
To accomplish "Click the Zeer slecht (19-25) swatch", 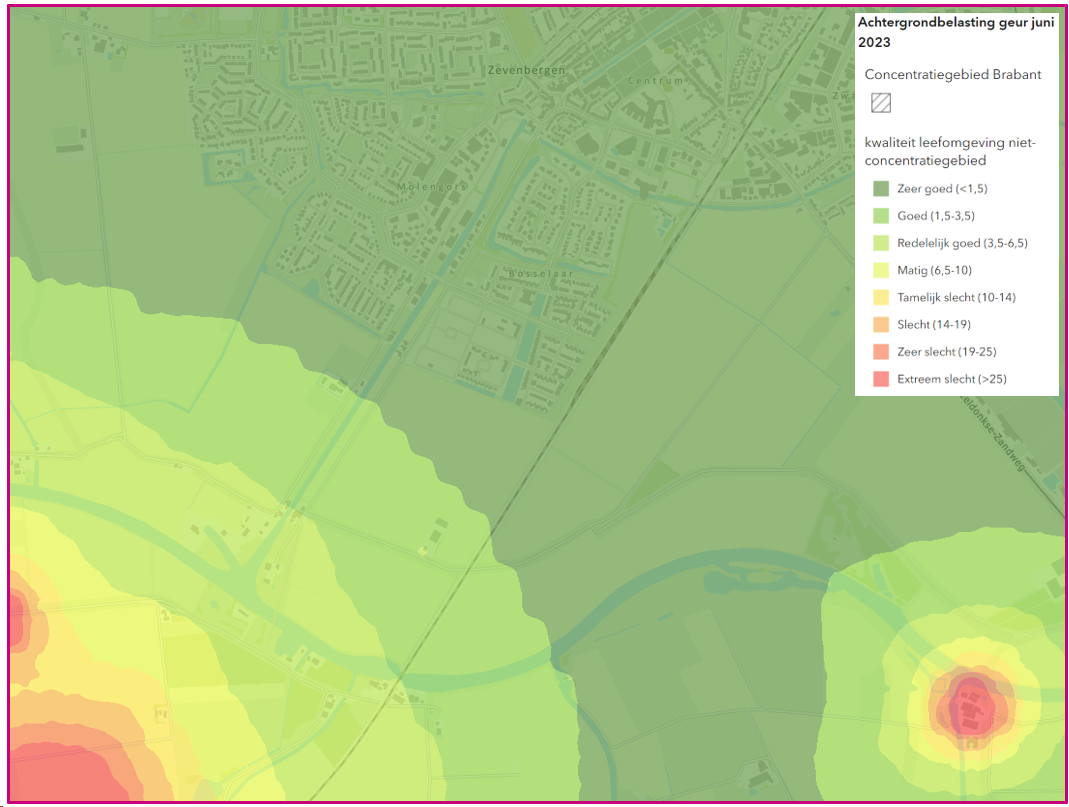I will tap(881, 352).
